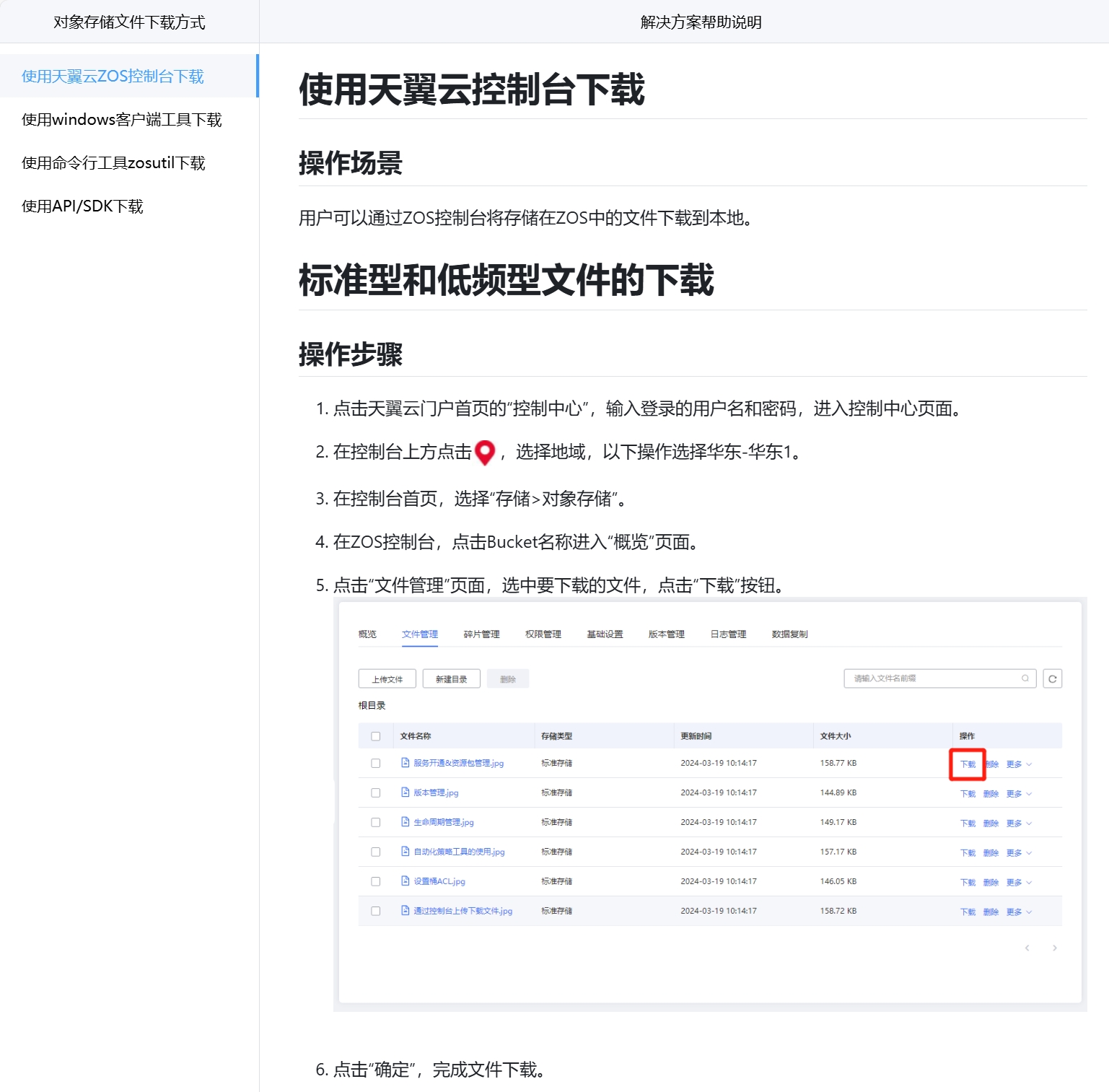Image resolution: width=1109 pixels, height=1092 pixels.
Task: Click the 新建目录 button
Action: click(452, 679)
